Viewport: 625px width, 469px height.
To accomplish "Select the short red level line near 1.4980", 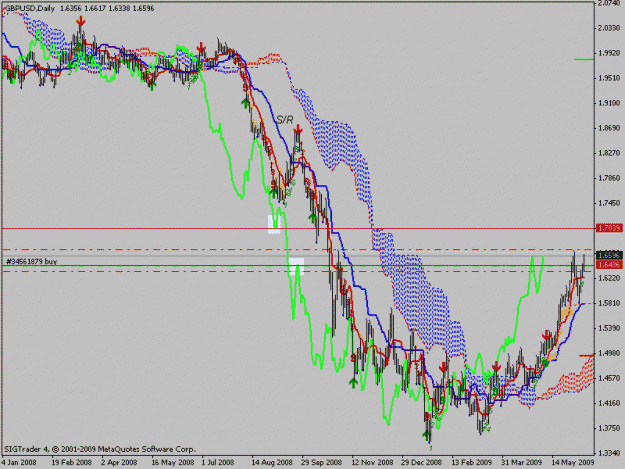I will pos(587,355).
